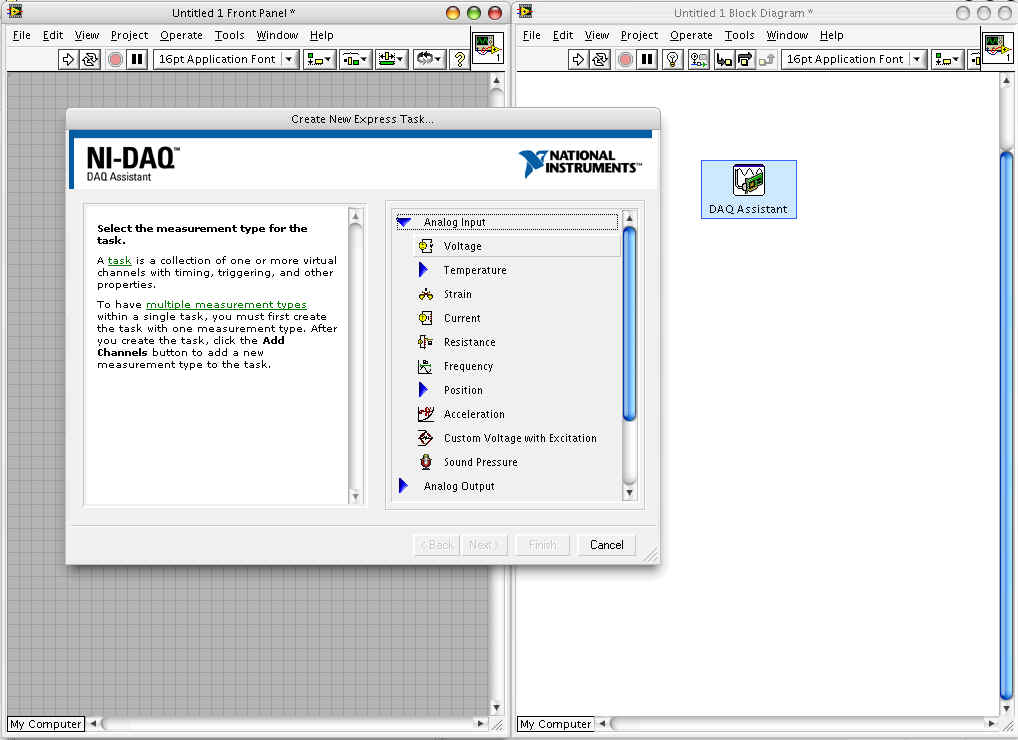The image size is (1018, 740).
Task: Select Current measurement type
Action: point(462,318)
